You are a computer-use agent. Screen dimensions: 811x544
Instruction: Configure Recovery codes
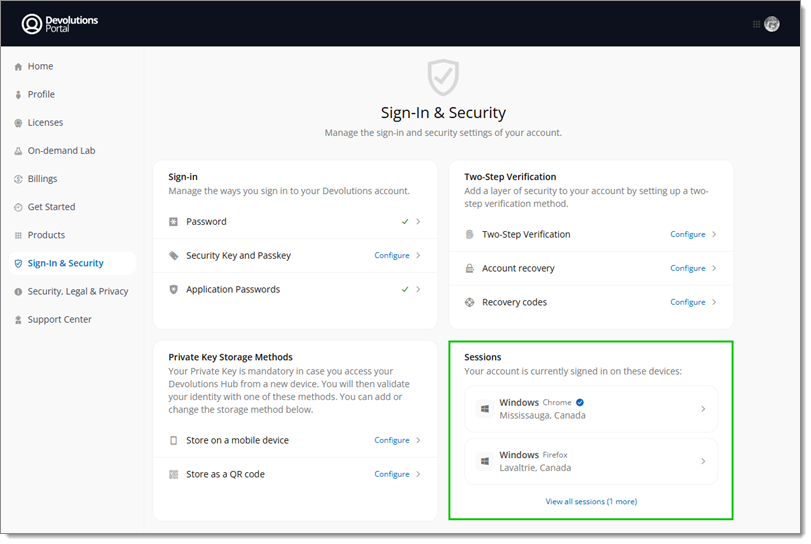pyautogui.click(x=688, y=302)
